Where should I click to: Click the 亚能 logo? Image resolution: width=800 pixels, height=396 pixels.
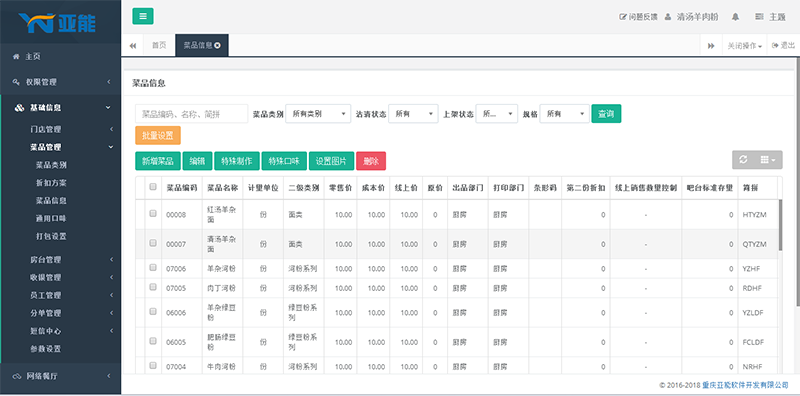[57, 22]
